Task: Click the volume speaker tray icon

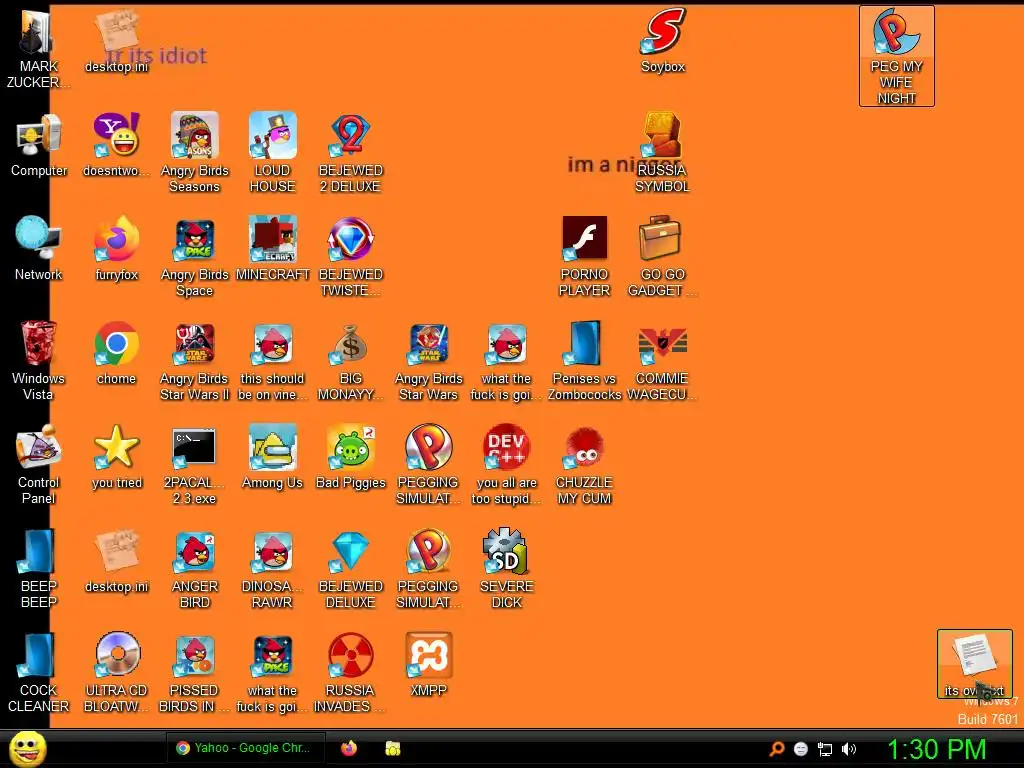Action: coord(848,749)
